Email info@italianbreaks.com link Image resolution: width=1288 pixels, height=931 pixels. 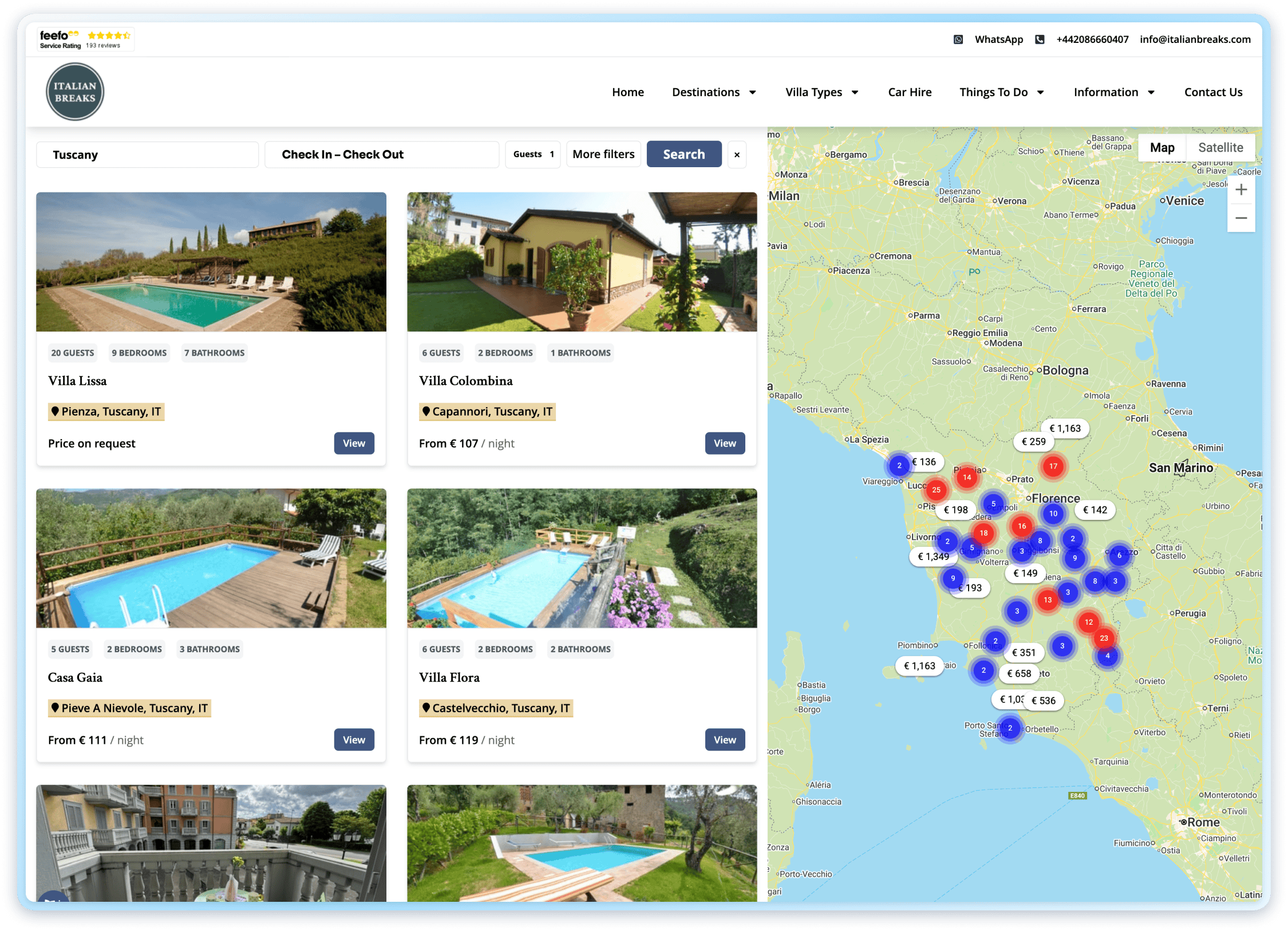tap(1195, 40)
